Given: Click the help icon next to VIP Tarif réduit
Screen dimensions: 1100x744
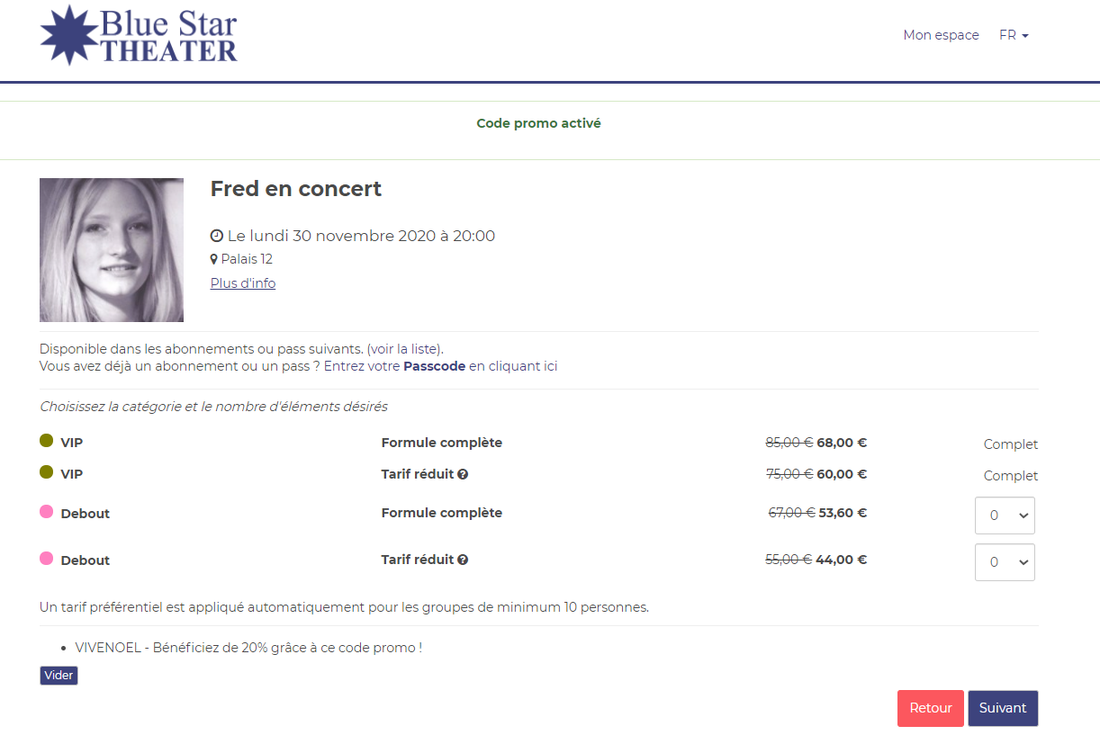Looking at the screenshot, I should [x=463, y=474].
